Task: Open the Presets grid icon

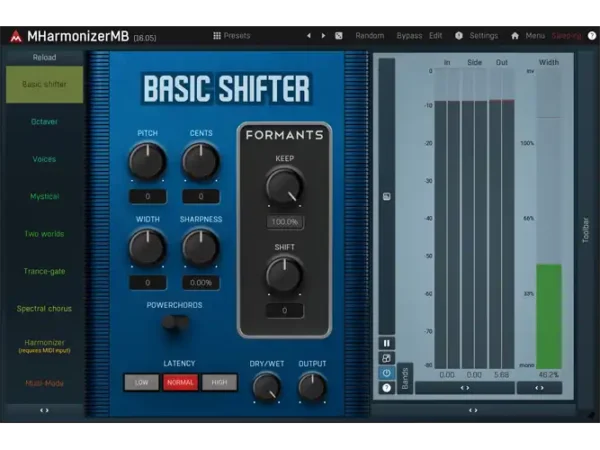Action: (x=217, y=36)
